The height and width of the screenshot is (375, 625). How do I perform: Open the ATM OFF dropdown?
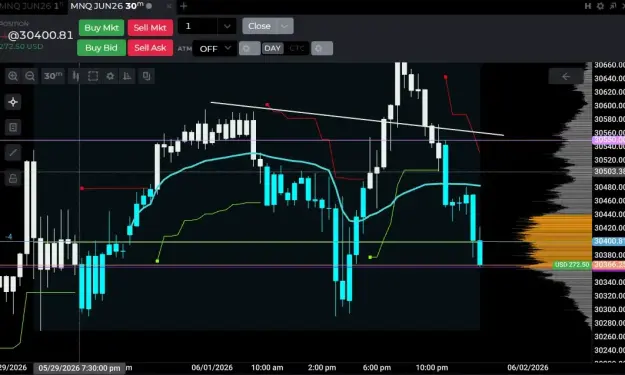[215, 49]
